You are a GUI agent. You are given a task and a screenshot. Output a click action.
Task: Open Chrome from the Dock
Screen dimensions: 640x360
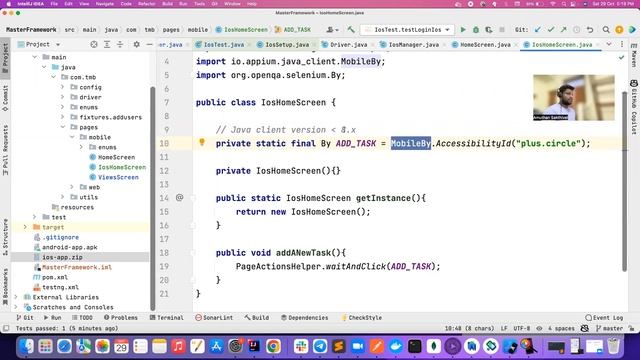(x=273, y=347)
